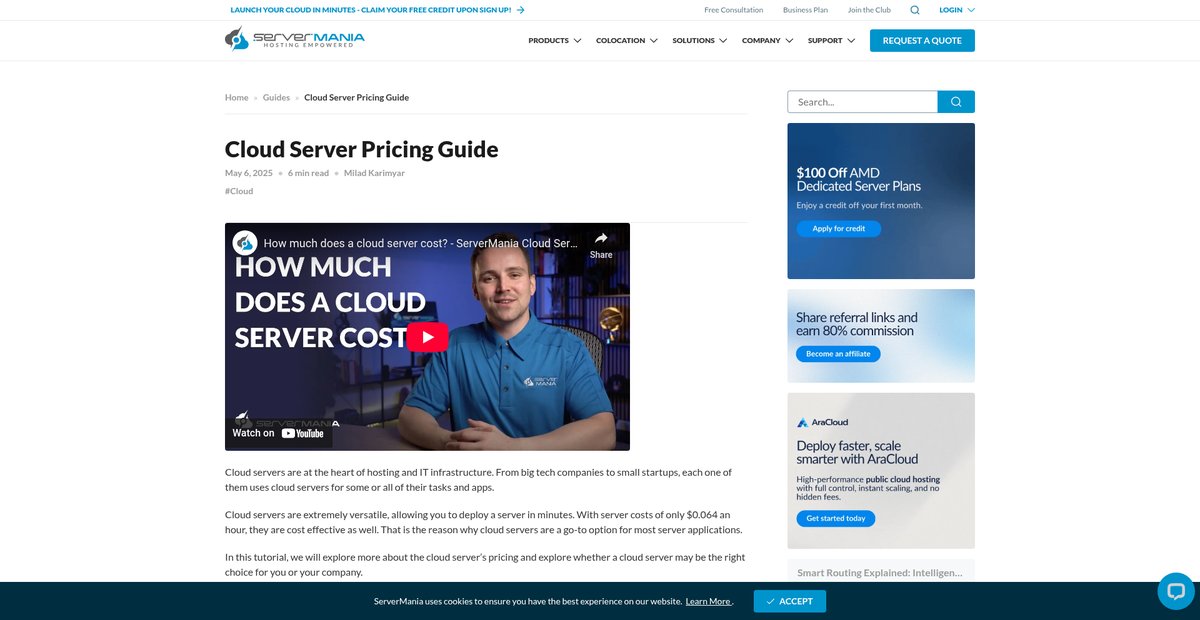The width and height of the screenshot is (1200, 620).
Task: Open the Company menu
Action: tap(768, 41)
